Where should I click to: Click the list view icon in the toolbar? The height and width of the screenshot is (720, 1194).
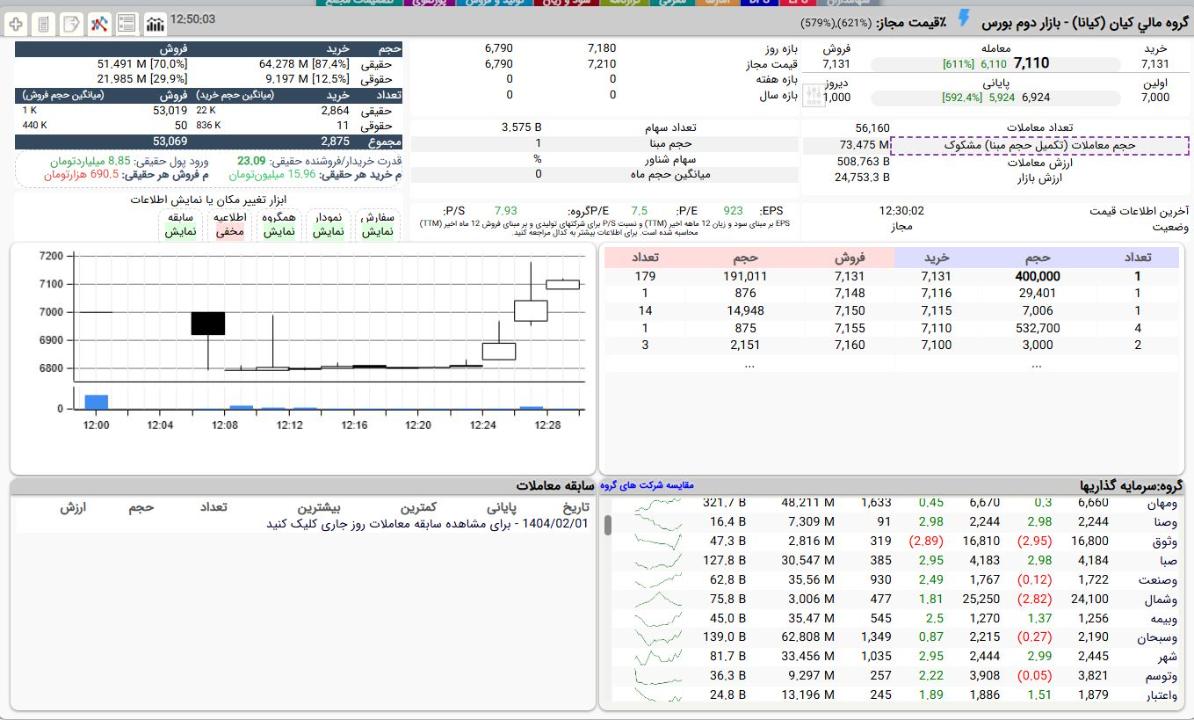pyautogui.click(x=127, y=22)
